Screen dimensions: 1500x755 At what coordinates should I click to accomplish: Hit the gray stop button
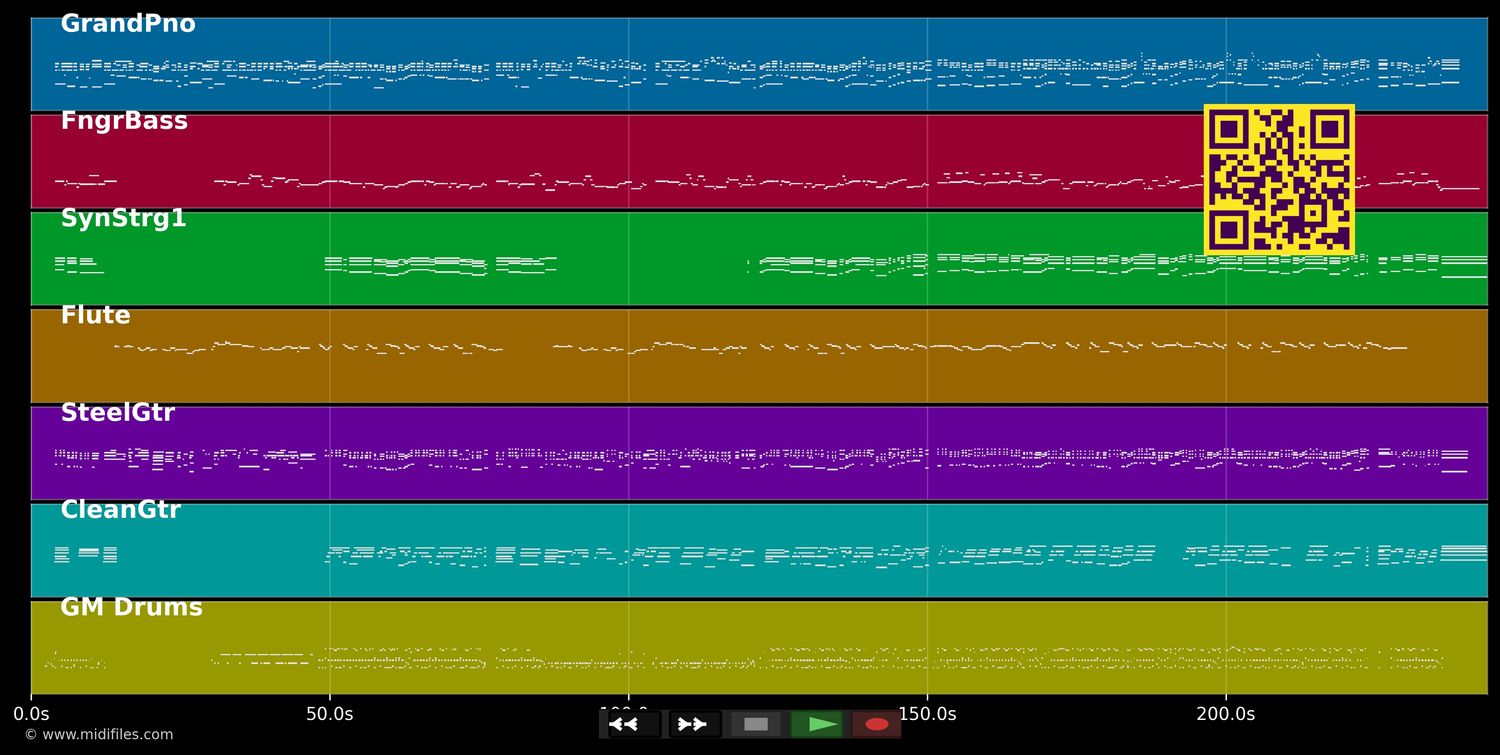click(756, 724)
